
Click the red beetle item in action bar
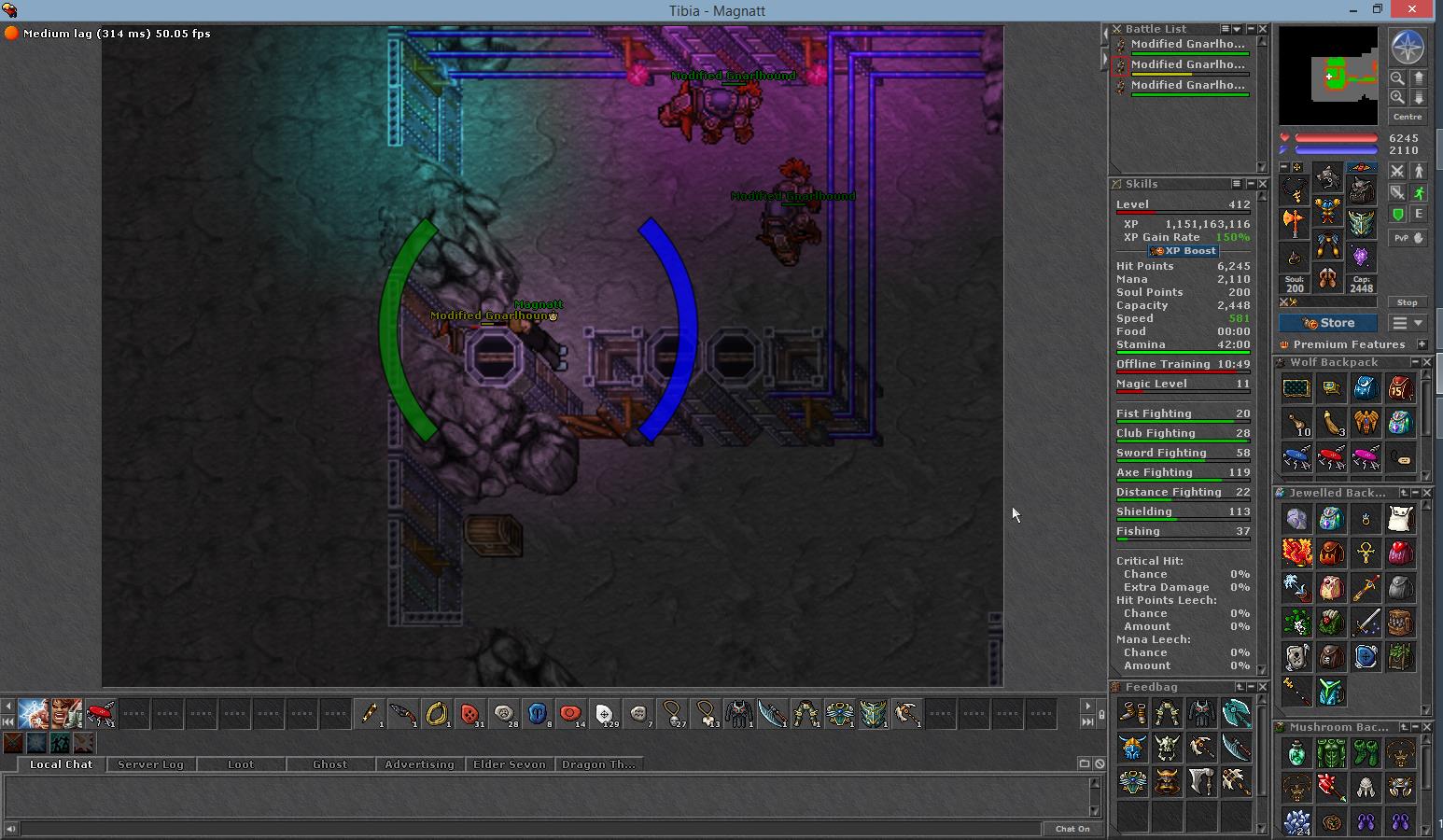[100, 714]
